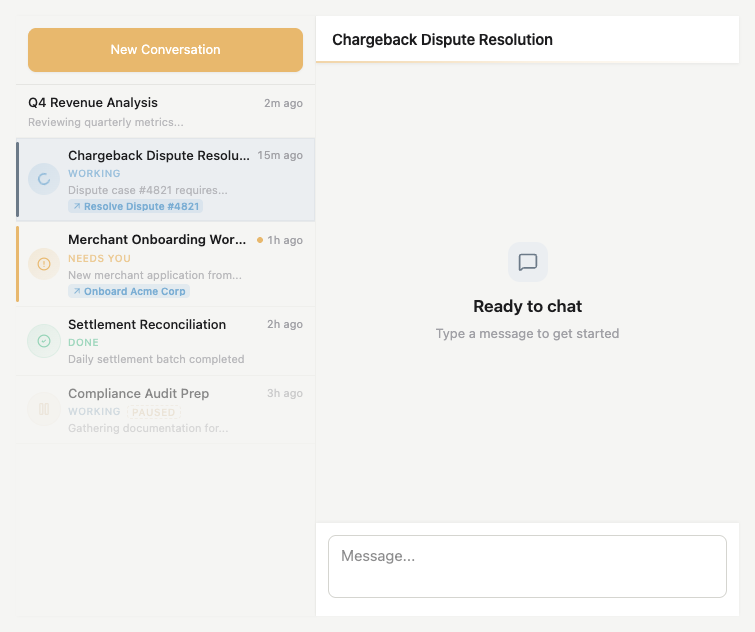755x632 pixels.
Task: Select the Compliance Audit Prep conversation
Action: point(138,394)
